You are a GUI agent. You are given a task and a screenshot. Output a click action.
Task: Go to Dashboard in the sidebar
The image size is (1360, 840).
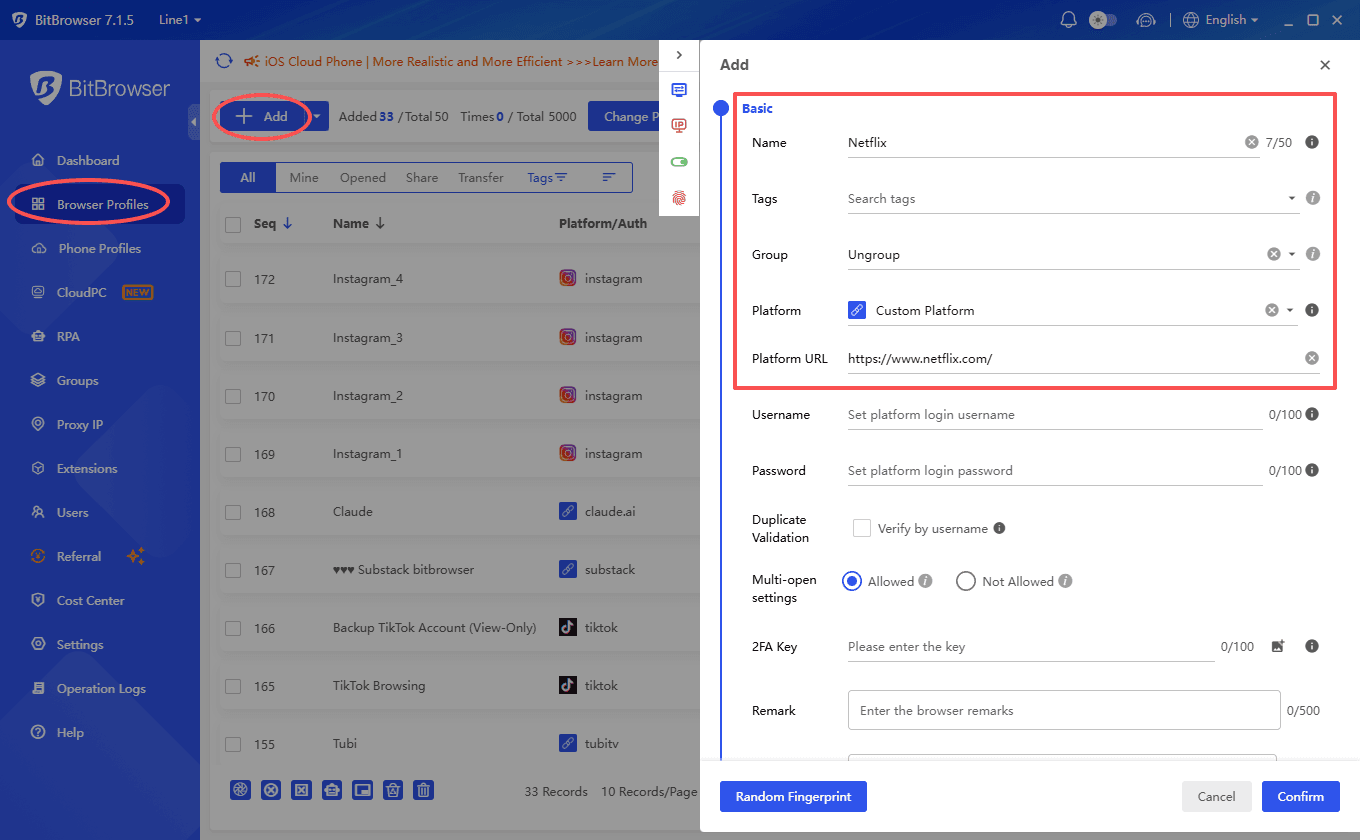[88, 160]
